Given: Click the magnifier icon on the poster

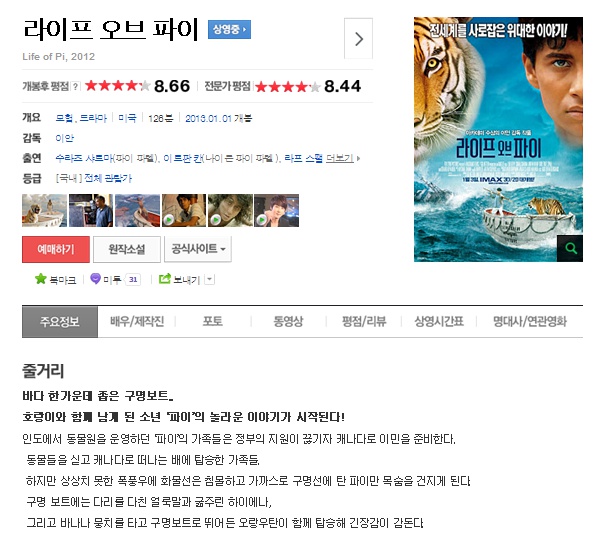Looking at the screenshot, I should 570,248.
